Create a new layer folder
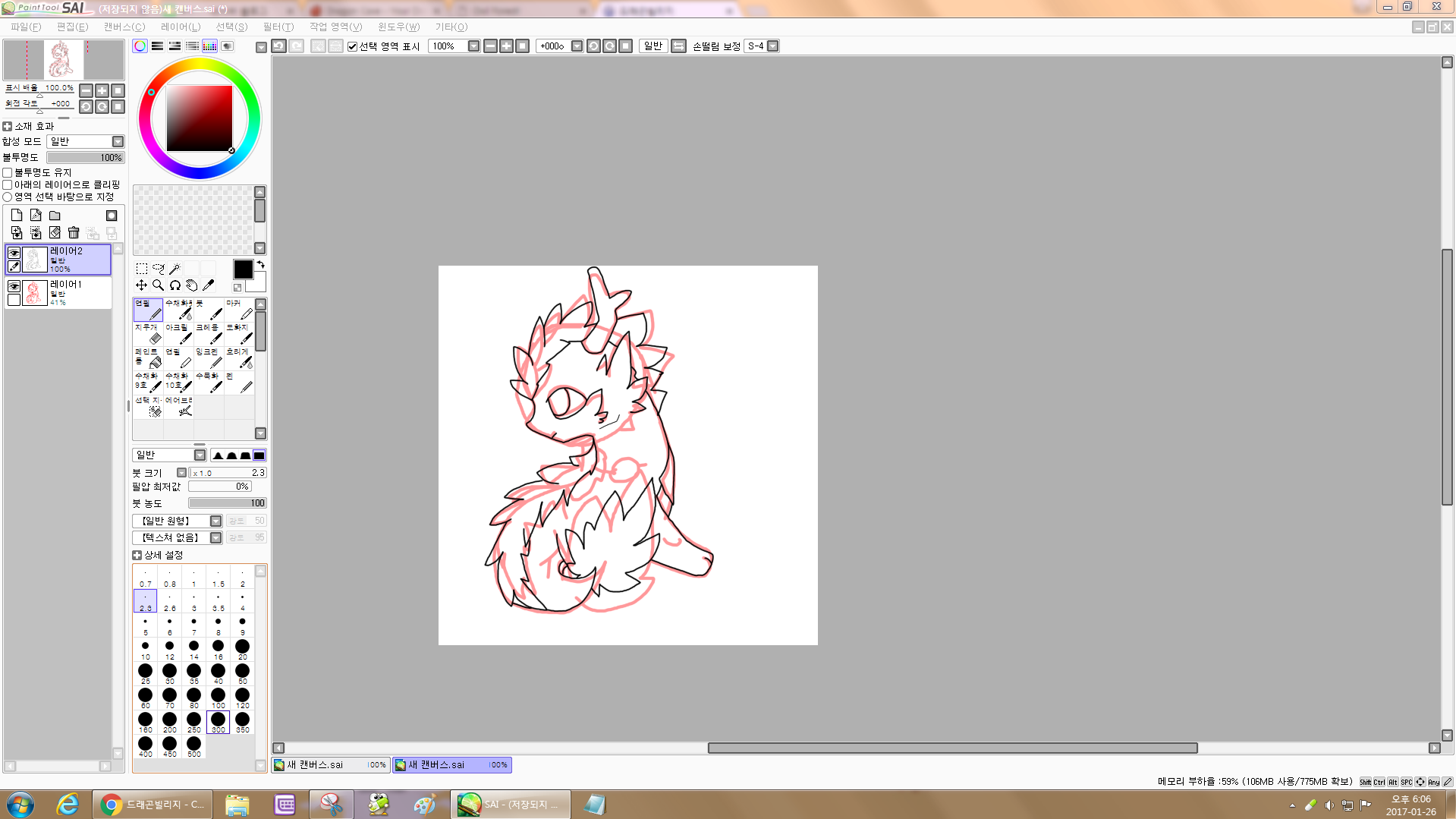The width and height of the screenshot is (1456, 819). [x=55, y=216]
